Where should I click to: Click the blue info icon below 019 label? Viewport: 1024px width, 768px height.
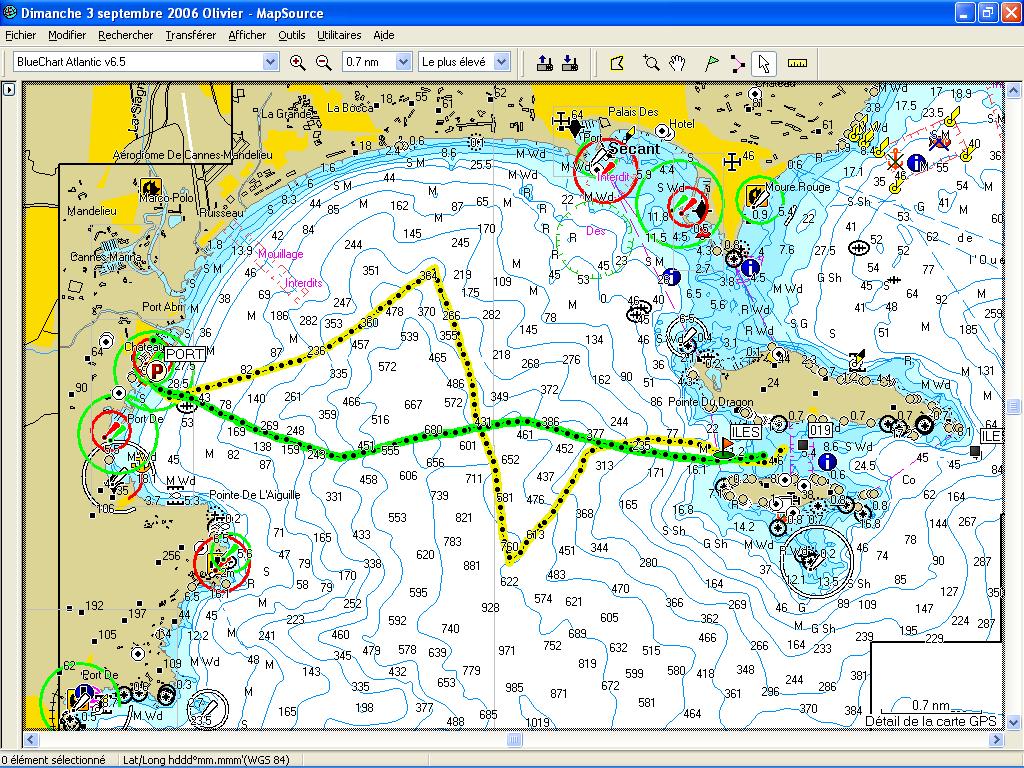coord(827,461)
